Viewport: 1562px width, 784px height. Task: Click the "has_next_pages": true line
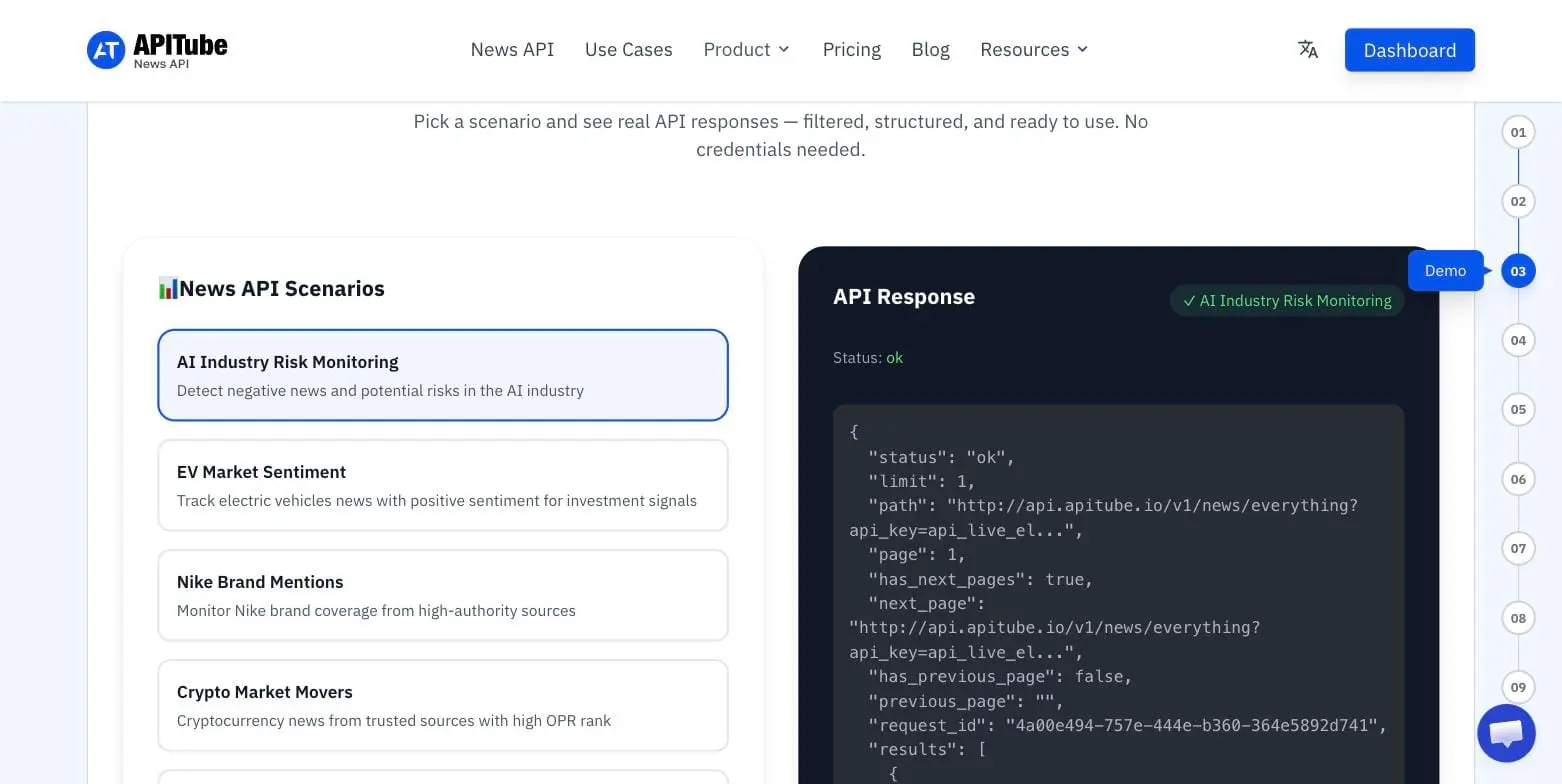(x=981, y=579)
